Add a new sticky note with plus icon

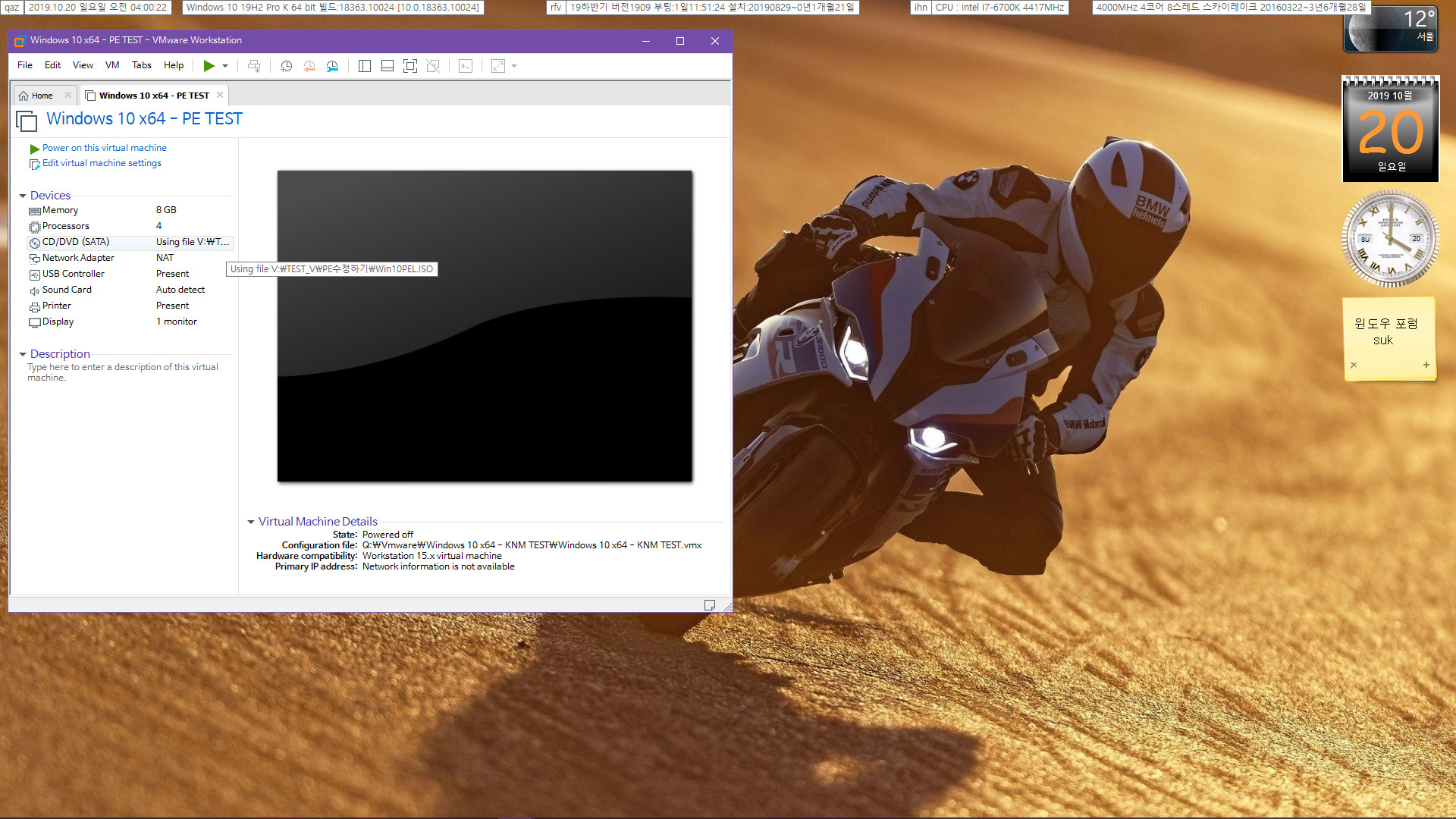pos(1426,365)
